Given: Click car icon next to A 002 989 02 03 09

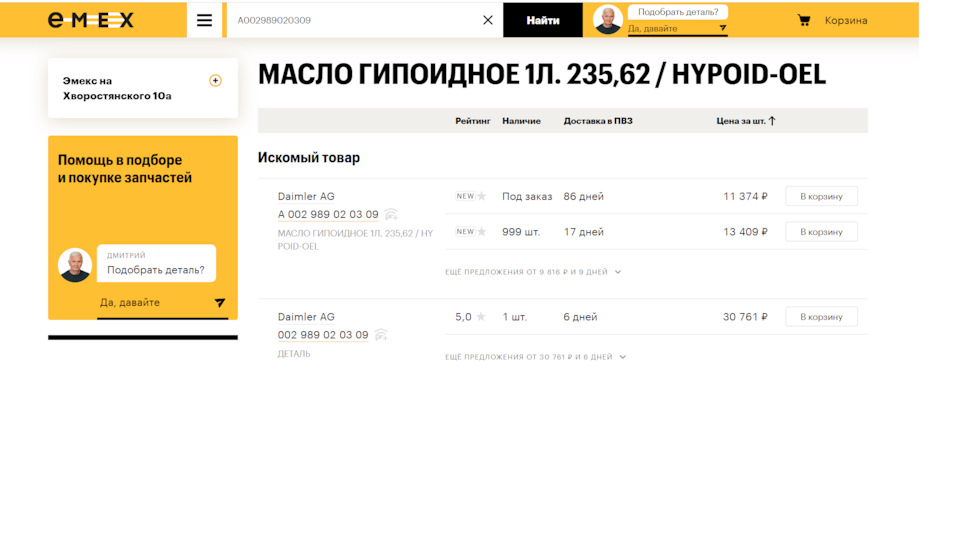Looking at the screenshot, I should 391,214.
